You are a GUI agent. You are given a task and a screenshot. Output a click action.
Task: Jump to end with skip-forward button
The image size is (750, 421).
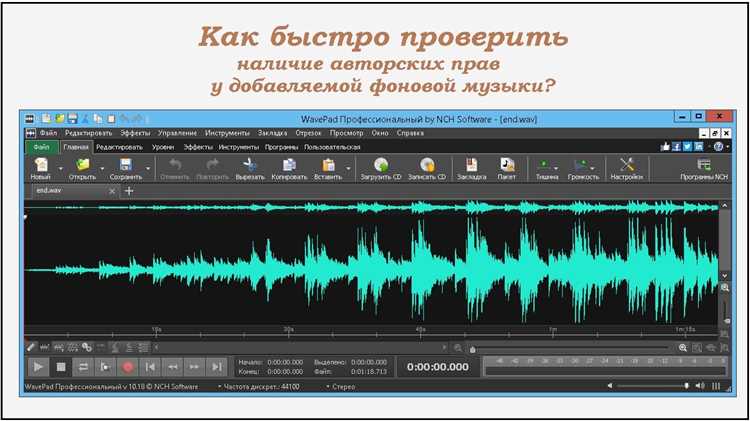tap(217, 367)
